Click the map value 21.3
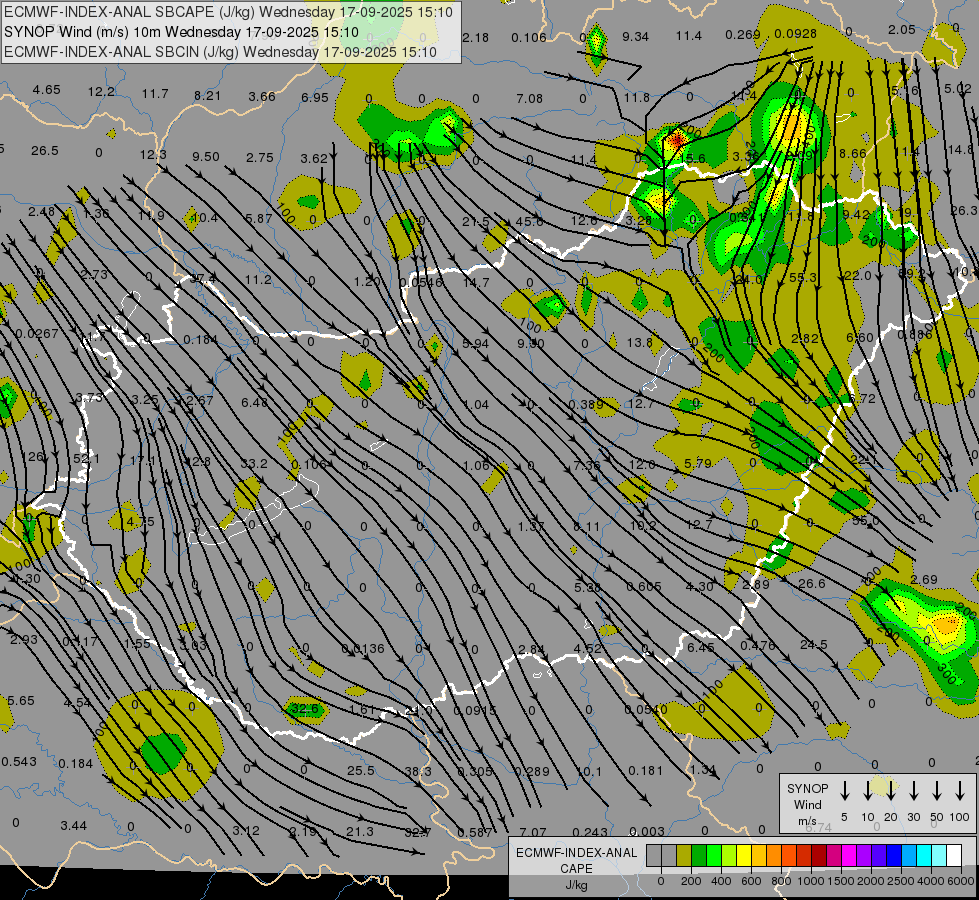The width and height of the screenshot is (979, 900). (x=360, y=831)
